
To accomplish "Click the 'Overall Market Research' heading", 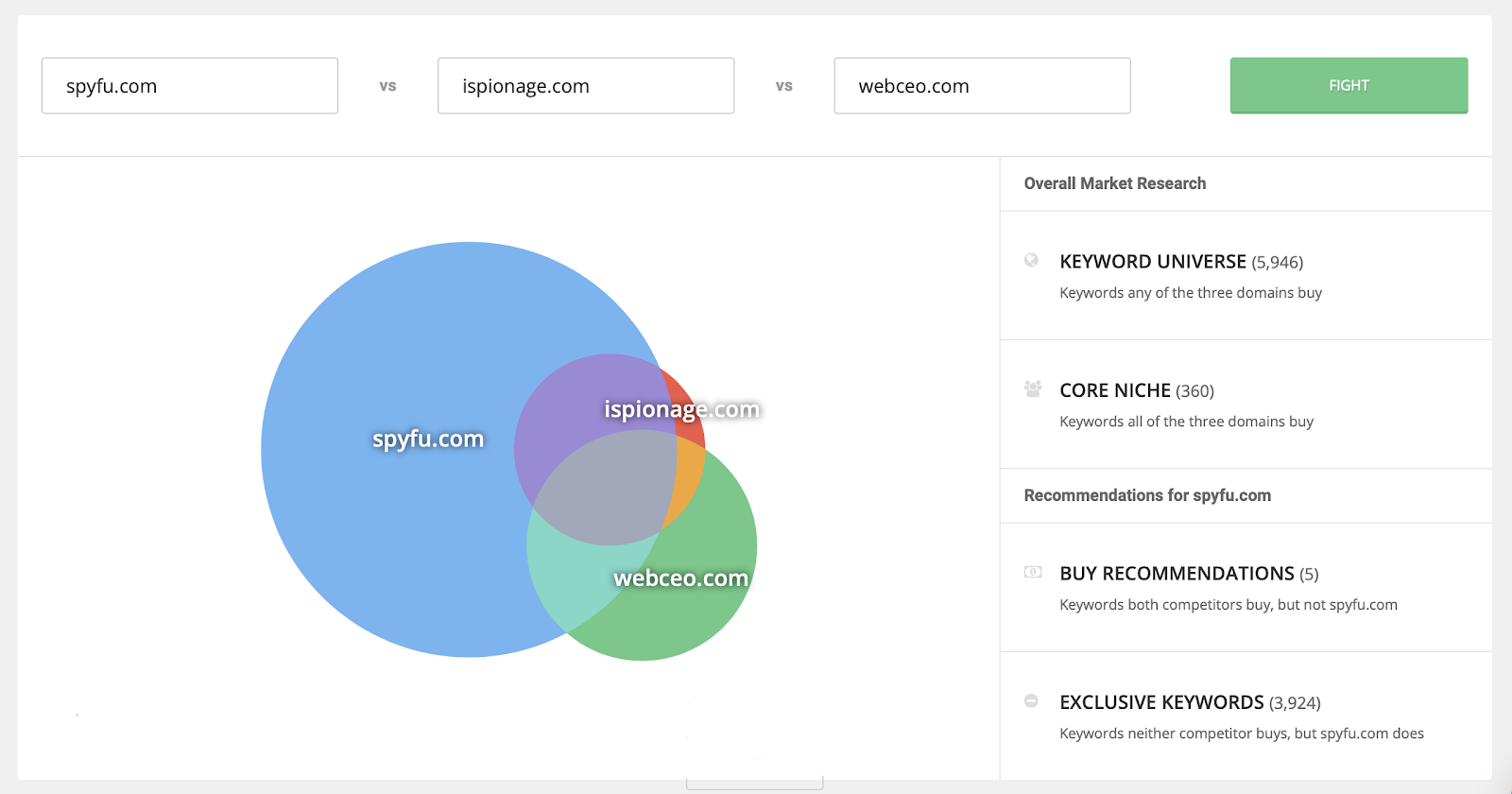I will 1115,183.
